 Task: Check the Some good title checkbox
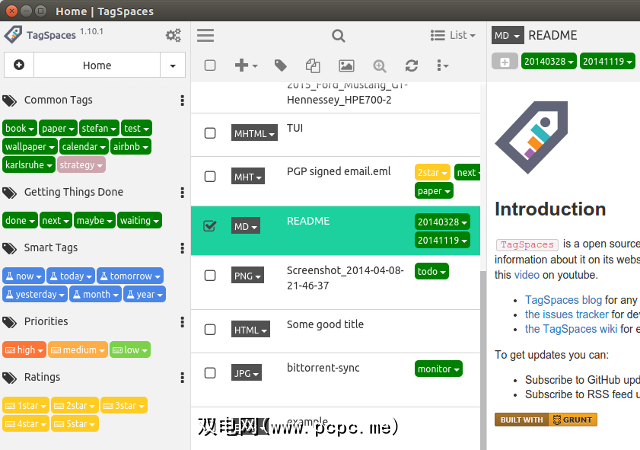(x=210, y=330)
